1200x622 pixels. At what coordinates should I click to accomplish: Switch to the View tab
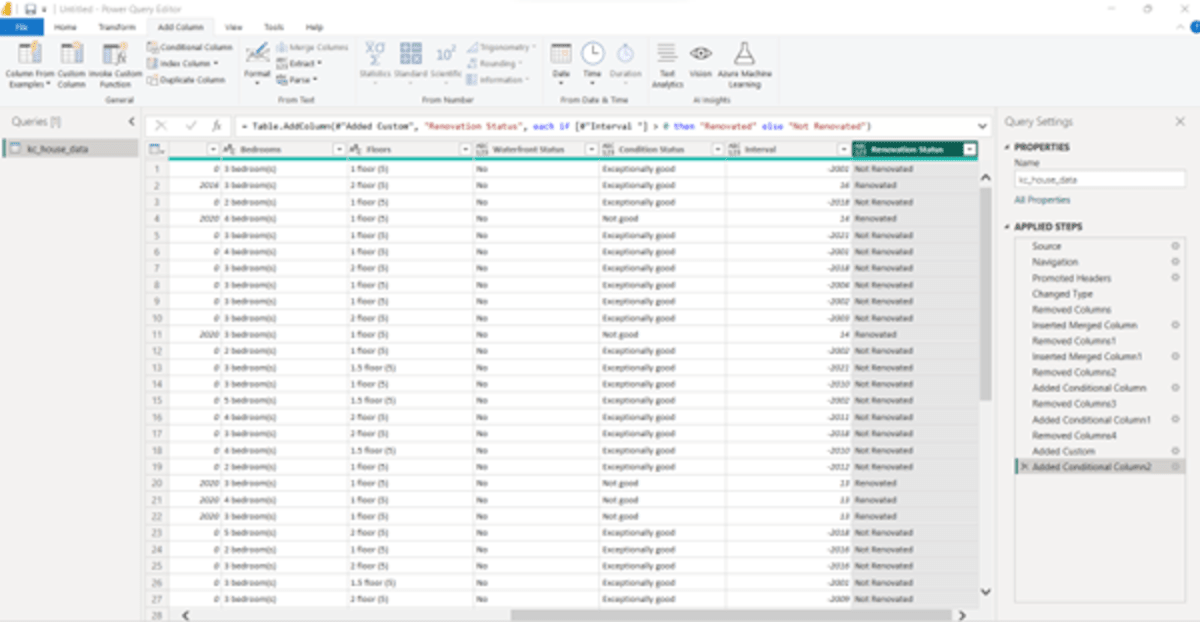point(234,27)
